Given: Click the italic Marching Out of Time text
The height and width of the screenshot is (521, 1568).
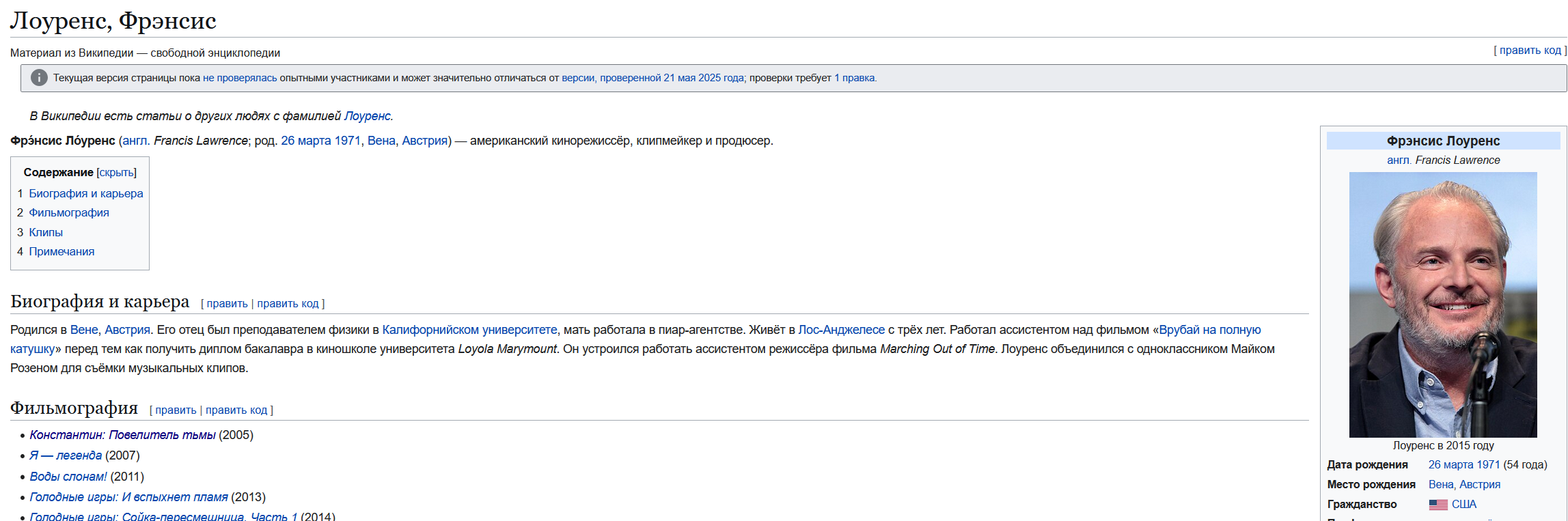Looking at the screenshot, I should [937, 349].
